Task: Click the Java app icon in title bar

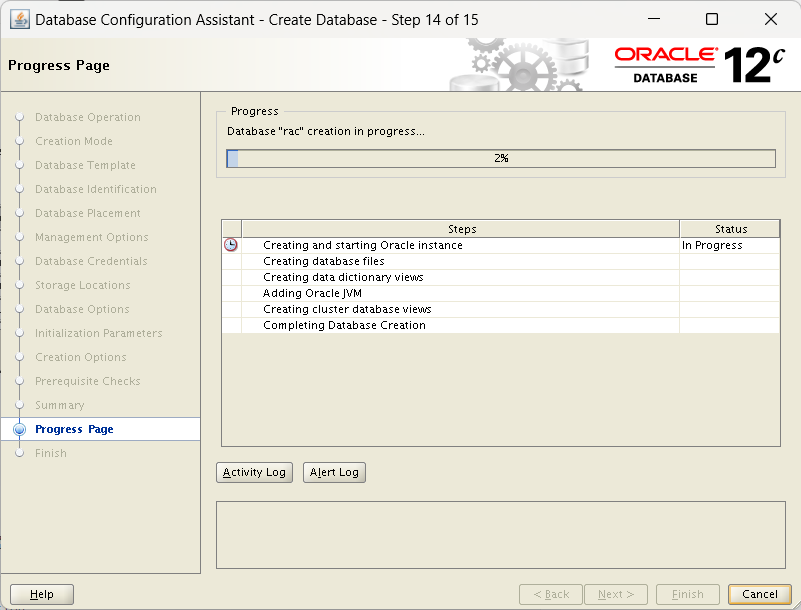Action: click(19, 20)
